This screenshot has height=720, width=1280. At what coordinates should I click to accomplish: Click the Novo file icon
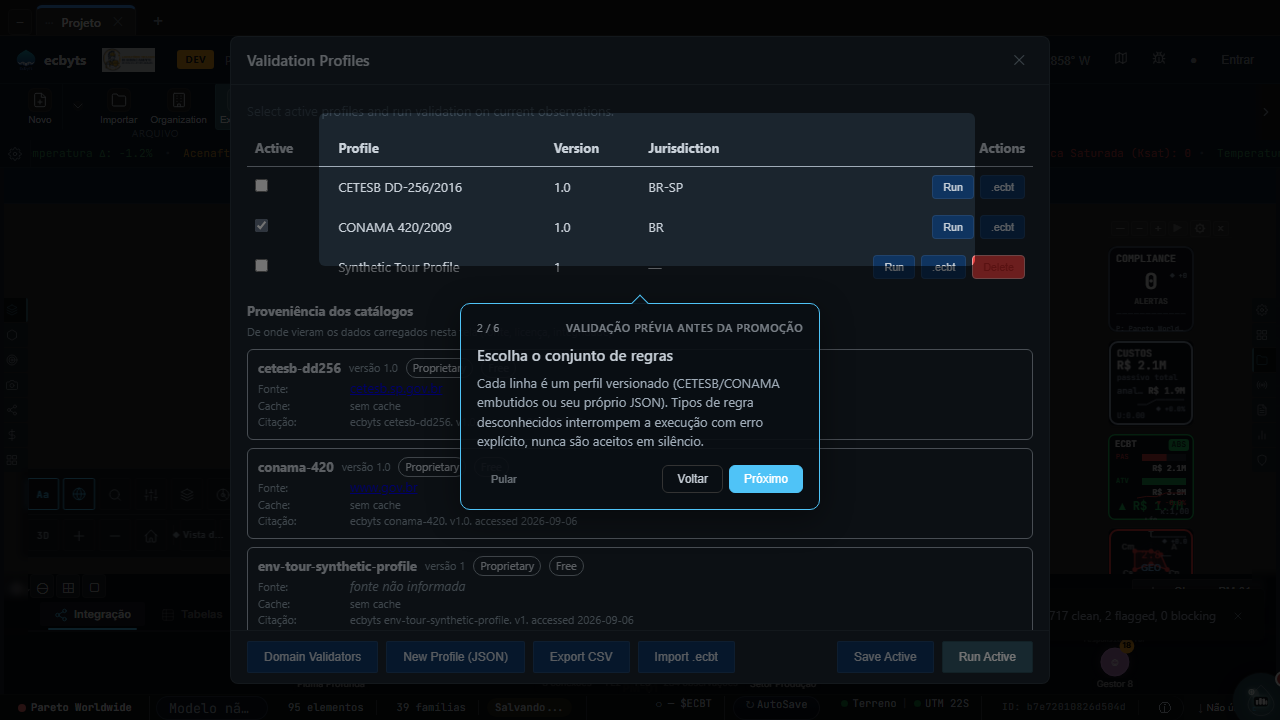coord(40,100)
